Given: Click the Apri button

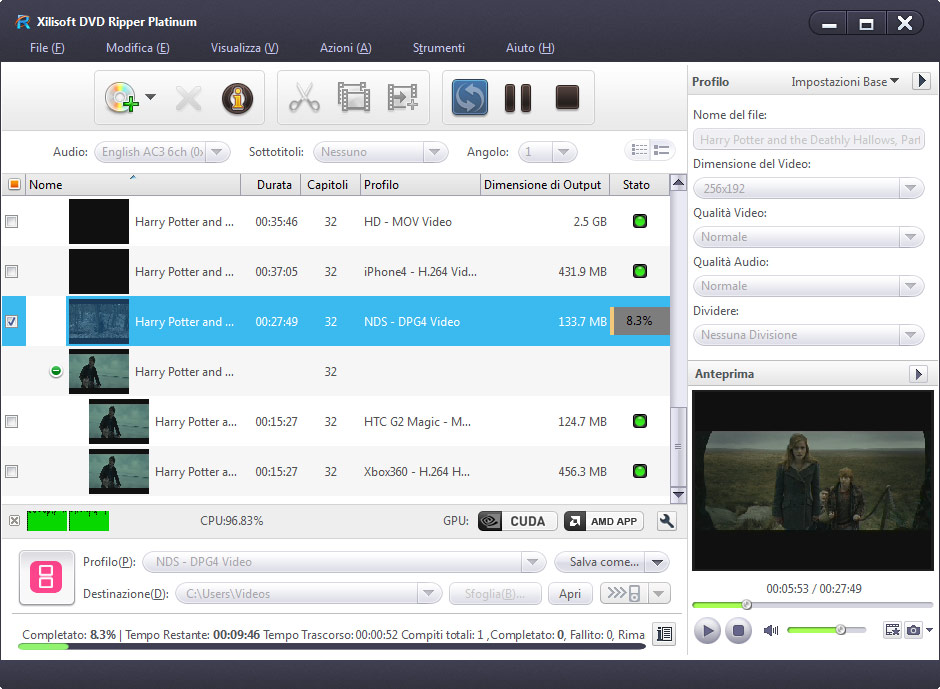Looking at the screenshot, I should [x=570, y=594].
